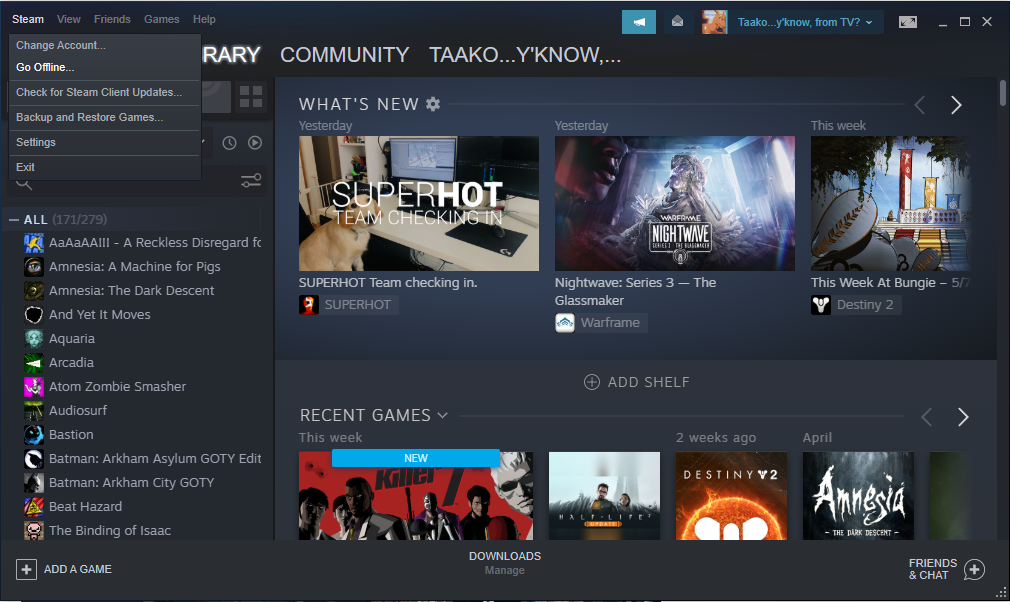The image size is (1010, 602).
Task: Click the SUPERHOT game icon under news
Action: click(309, 305)
